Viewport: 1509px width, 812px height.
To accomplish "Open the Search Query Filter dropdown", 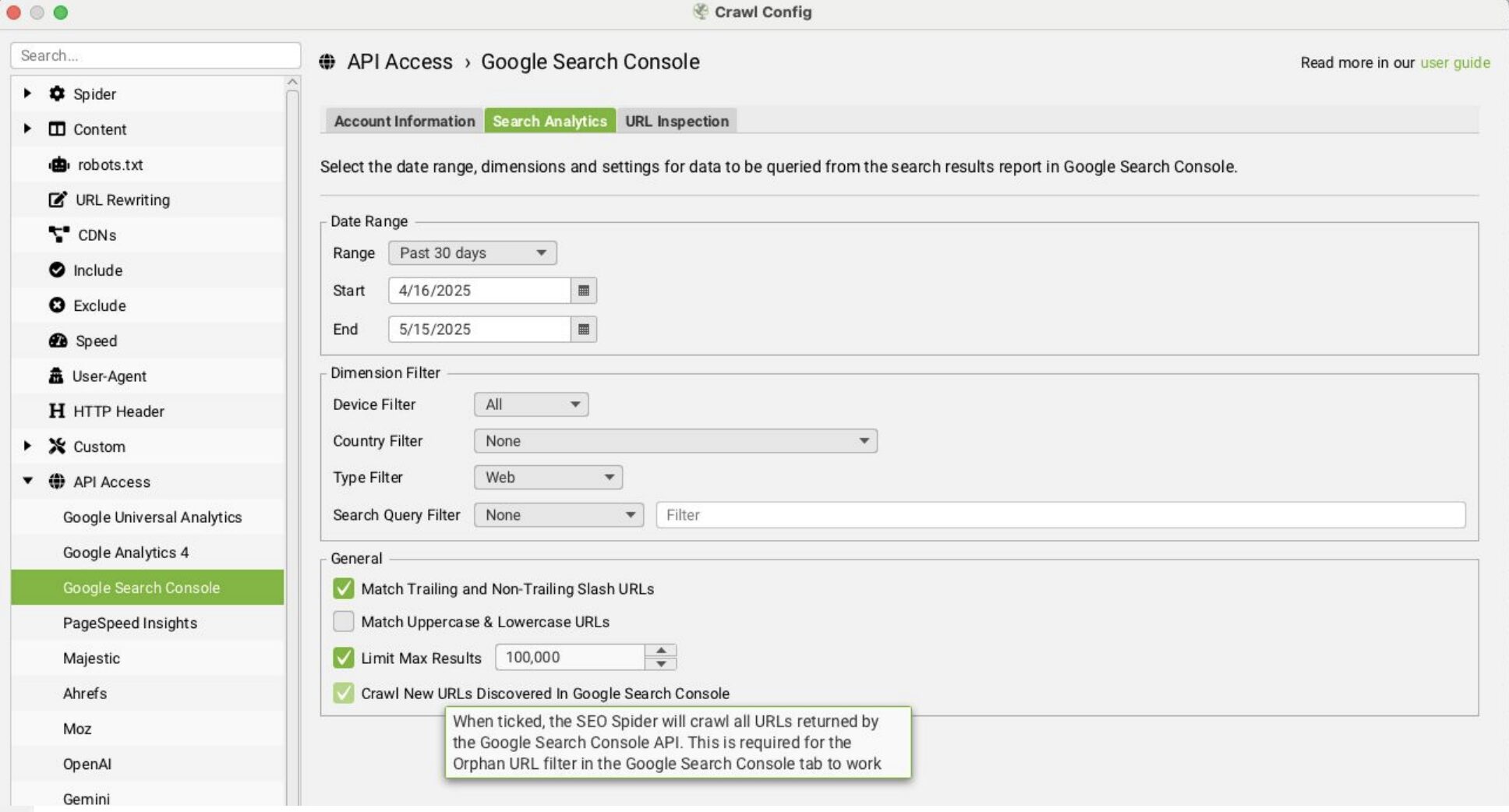I will point(558,515).
